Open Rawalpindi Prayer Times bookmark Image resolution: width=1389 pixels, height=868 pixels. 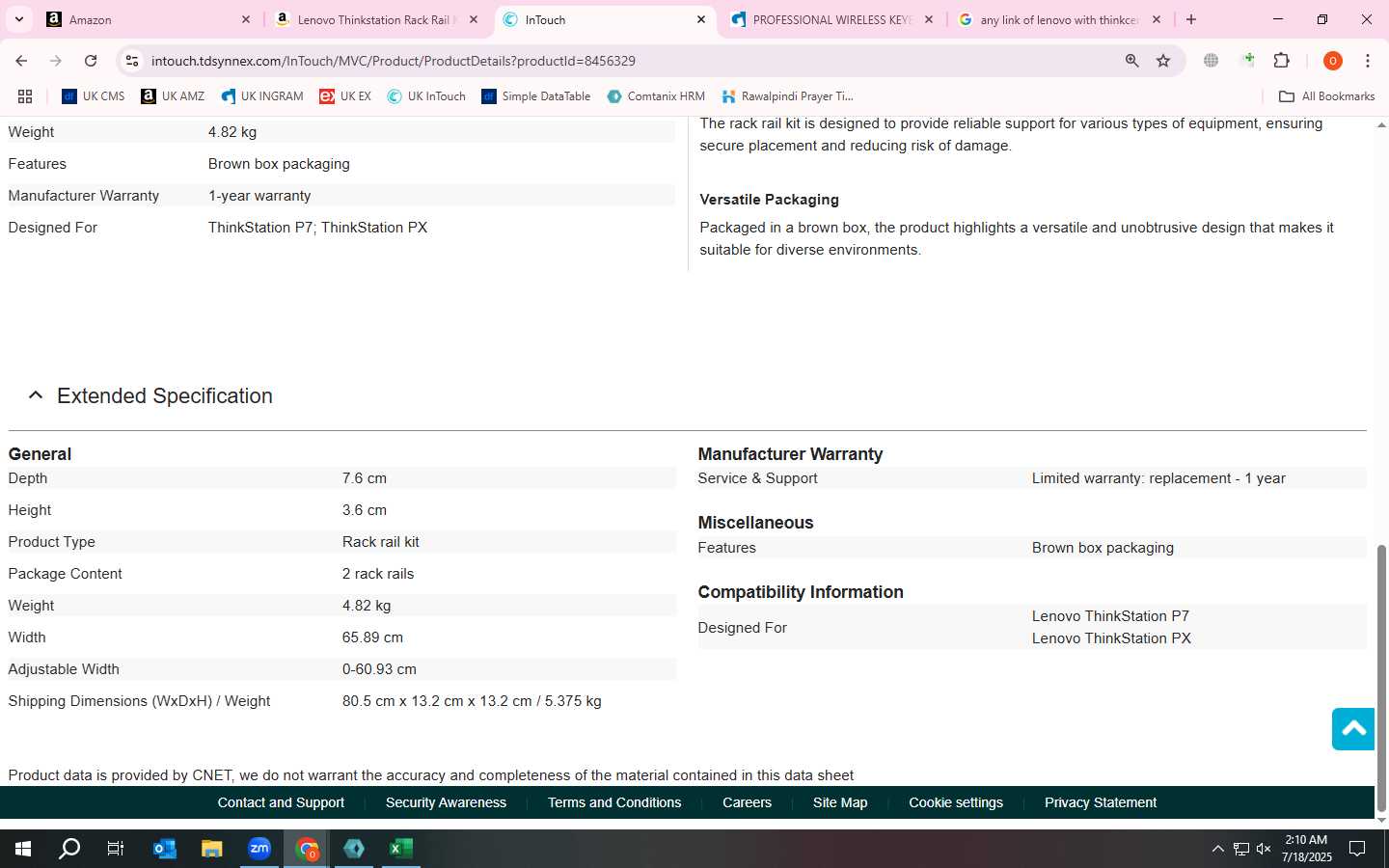click(787, 96)
